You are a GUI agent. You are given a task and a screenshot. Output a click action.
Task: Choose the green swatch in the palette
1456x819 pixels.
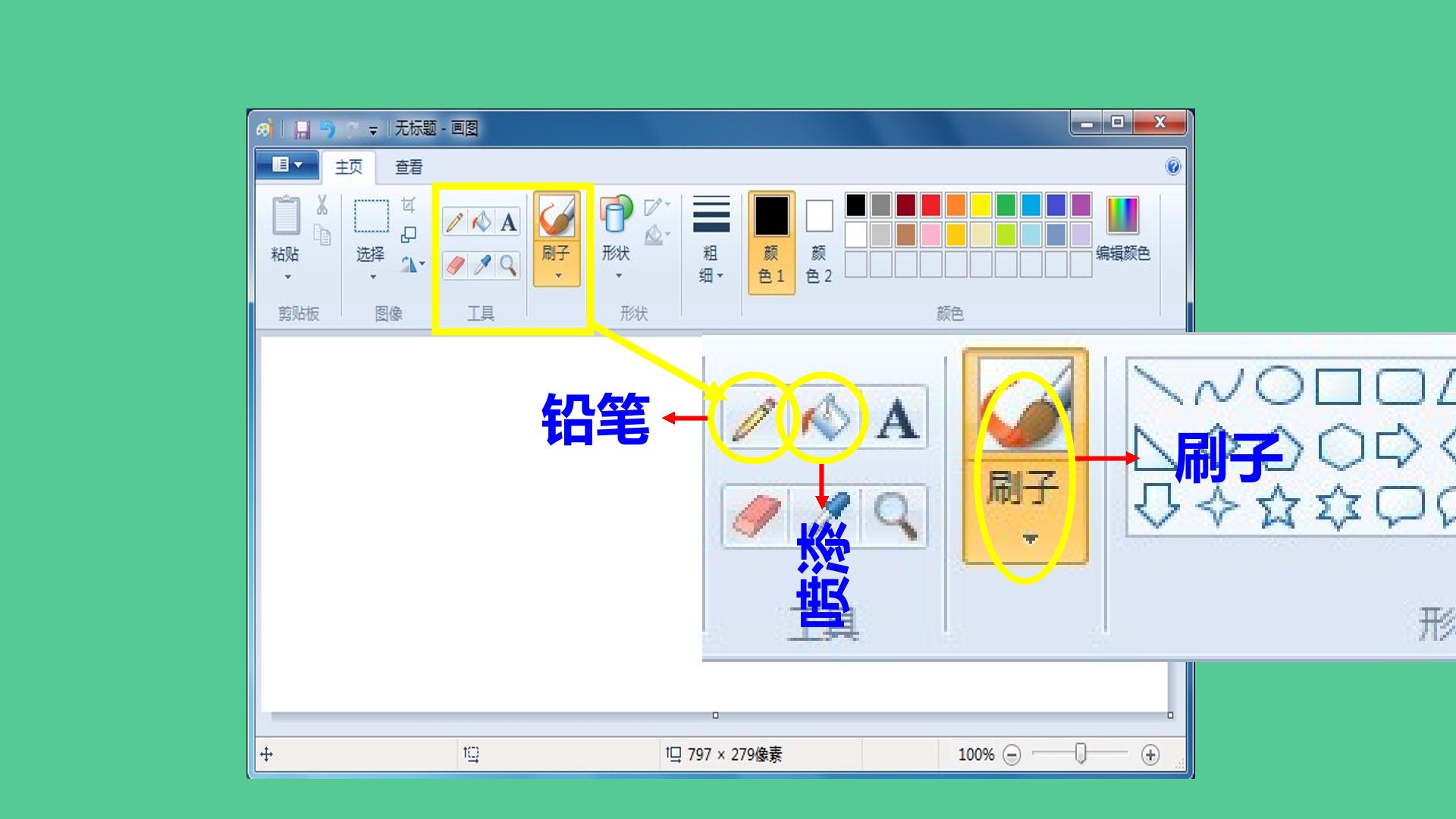(x=1006, y=205)
